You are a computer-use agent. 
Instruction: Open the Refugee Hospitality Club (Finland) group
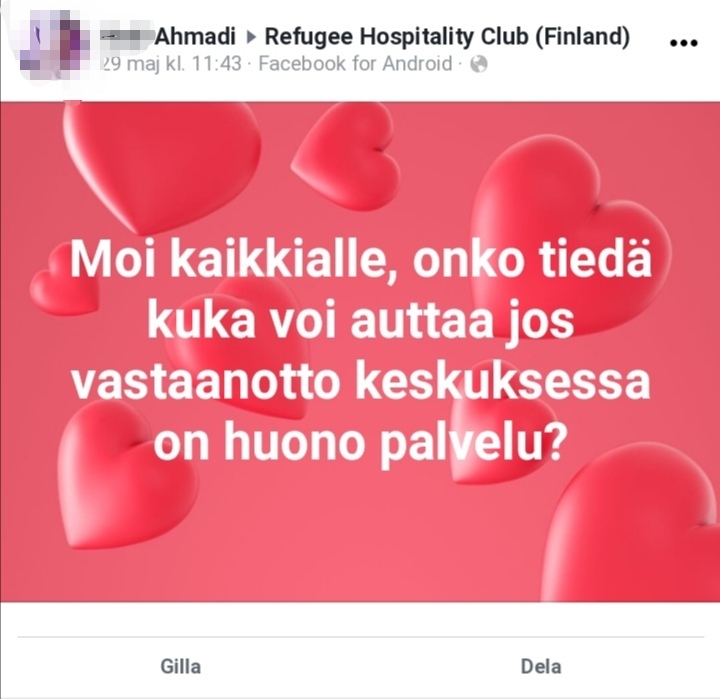coord(447,37)
